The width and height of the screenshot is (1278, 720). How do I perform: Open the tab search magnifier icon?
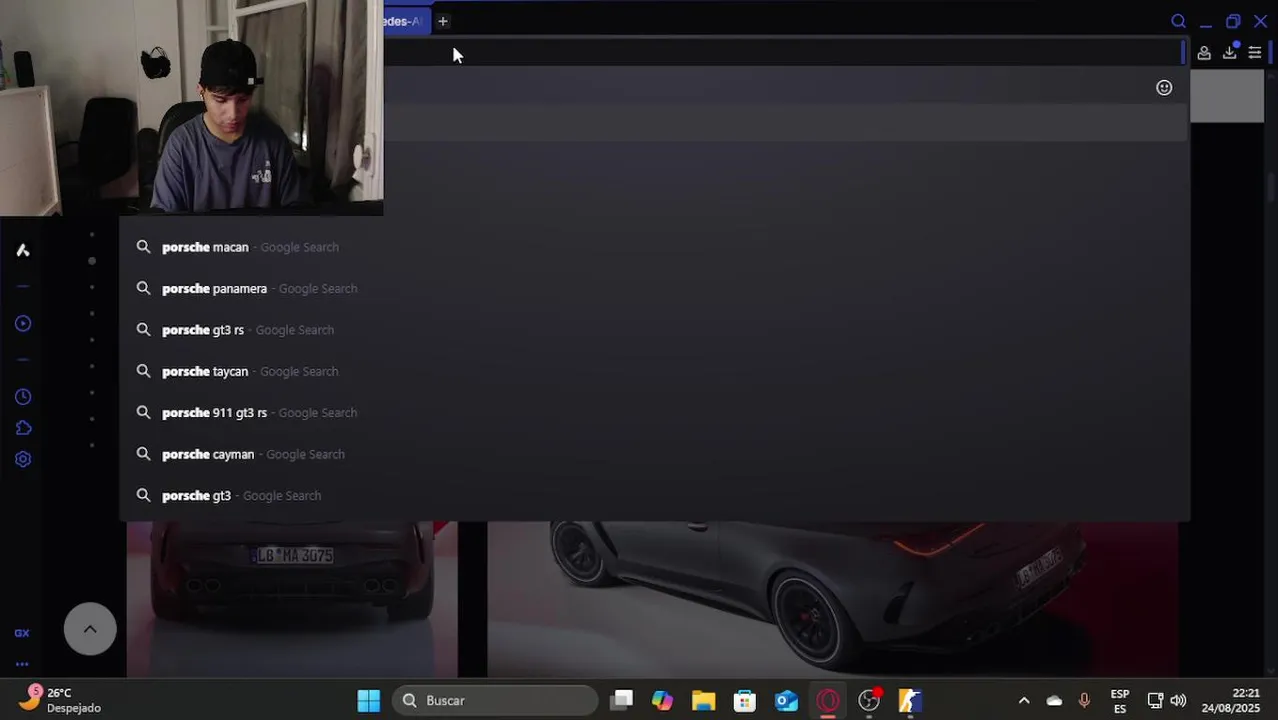1178,21
